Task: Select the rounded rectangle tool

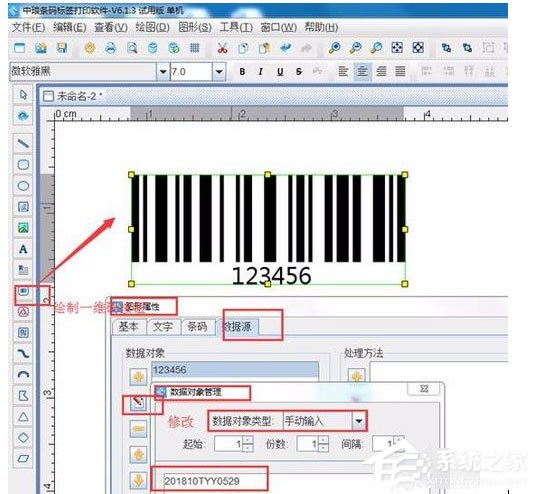Action: 23,164
